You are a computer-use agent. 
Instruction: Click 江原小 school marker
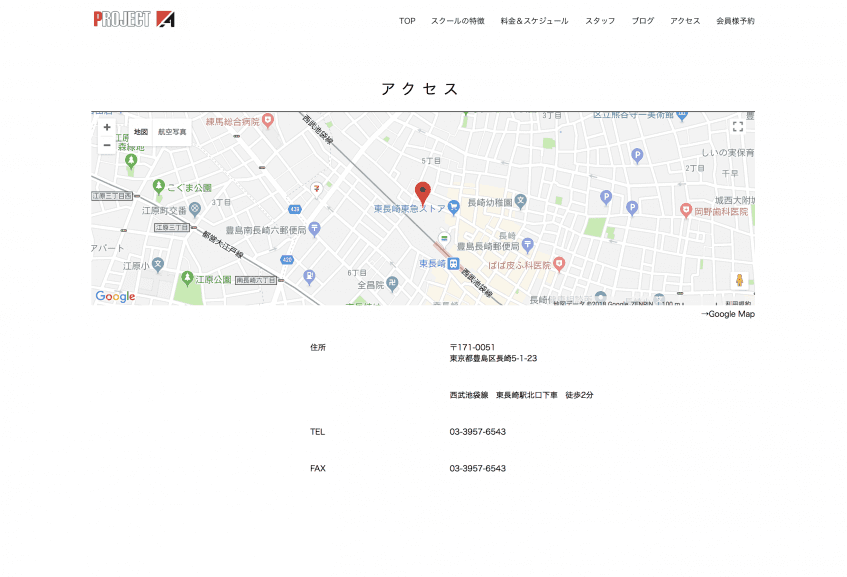point(157,264)
